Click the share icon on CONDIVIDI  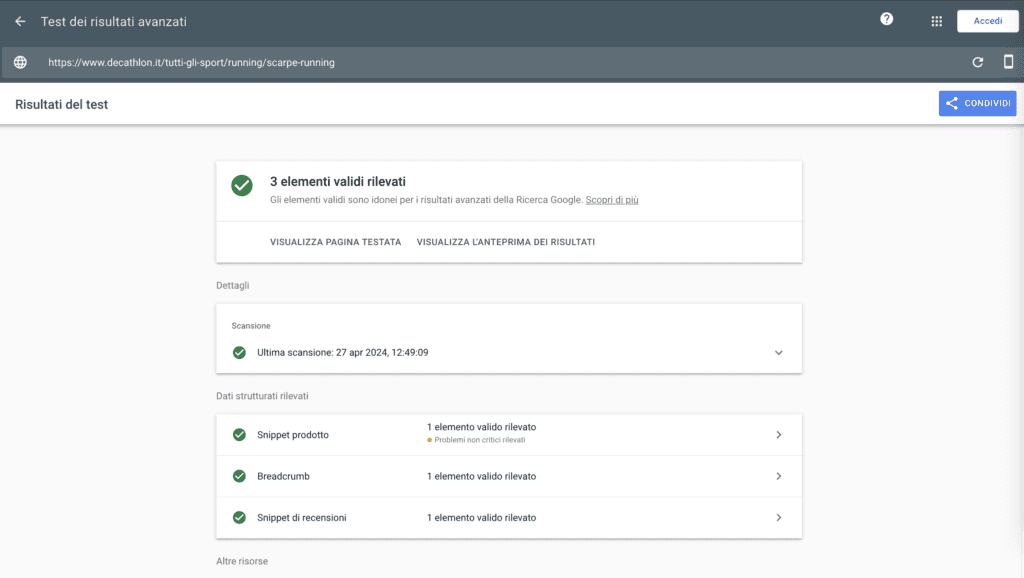click(x=952, y=103)
